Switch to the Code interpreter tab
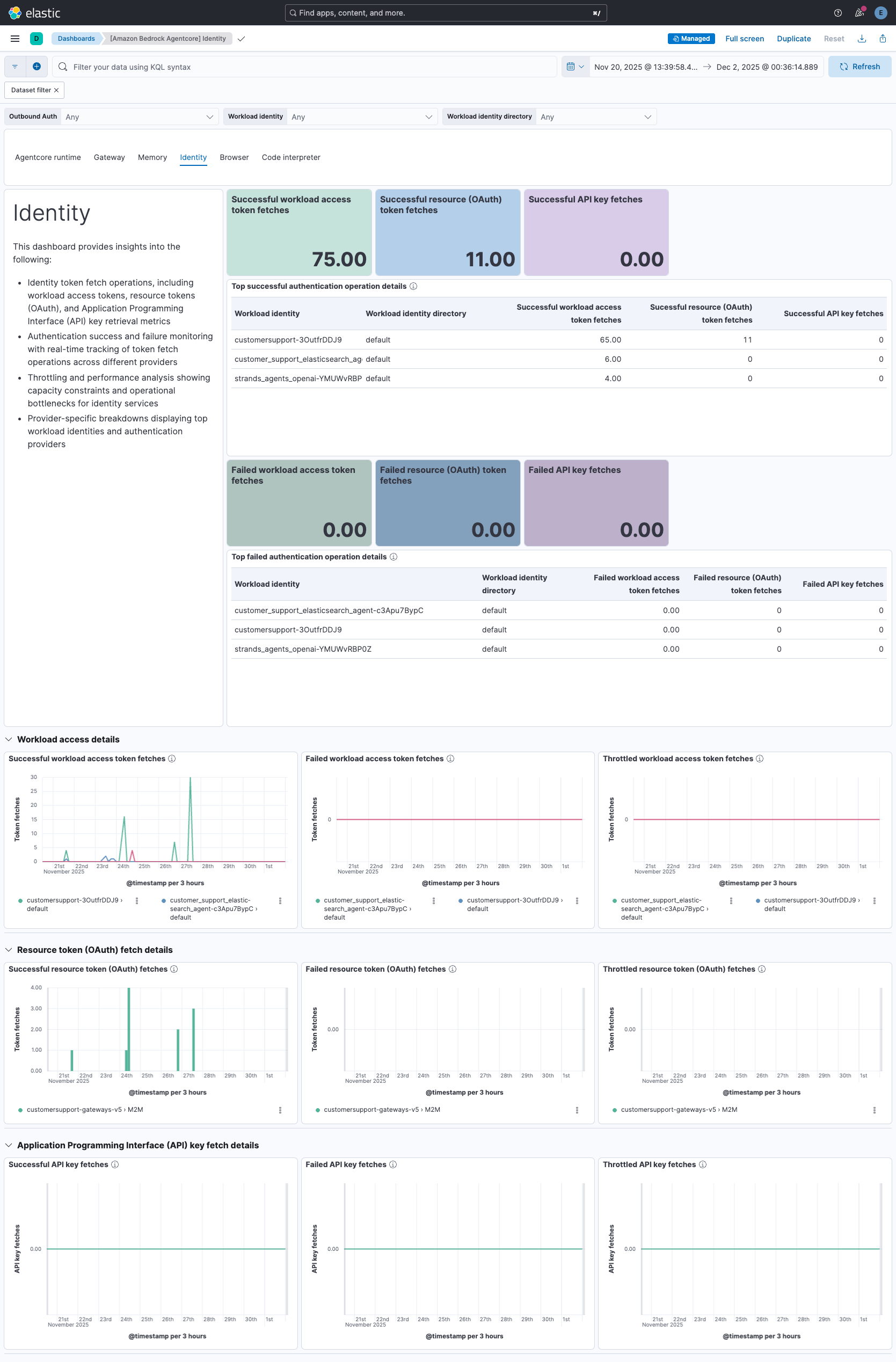The height and width of the screenshot is (1362, 896). pos(290,157)
